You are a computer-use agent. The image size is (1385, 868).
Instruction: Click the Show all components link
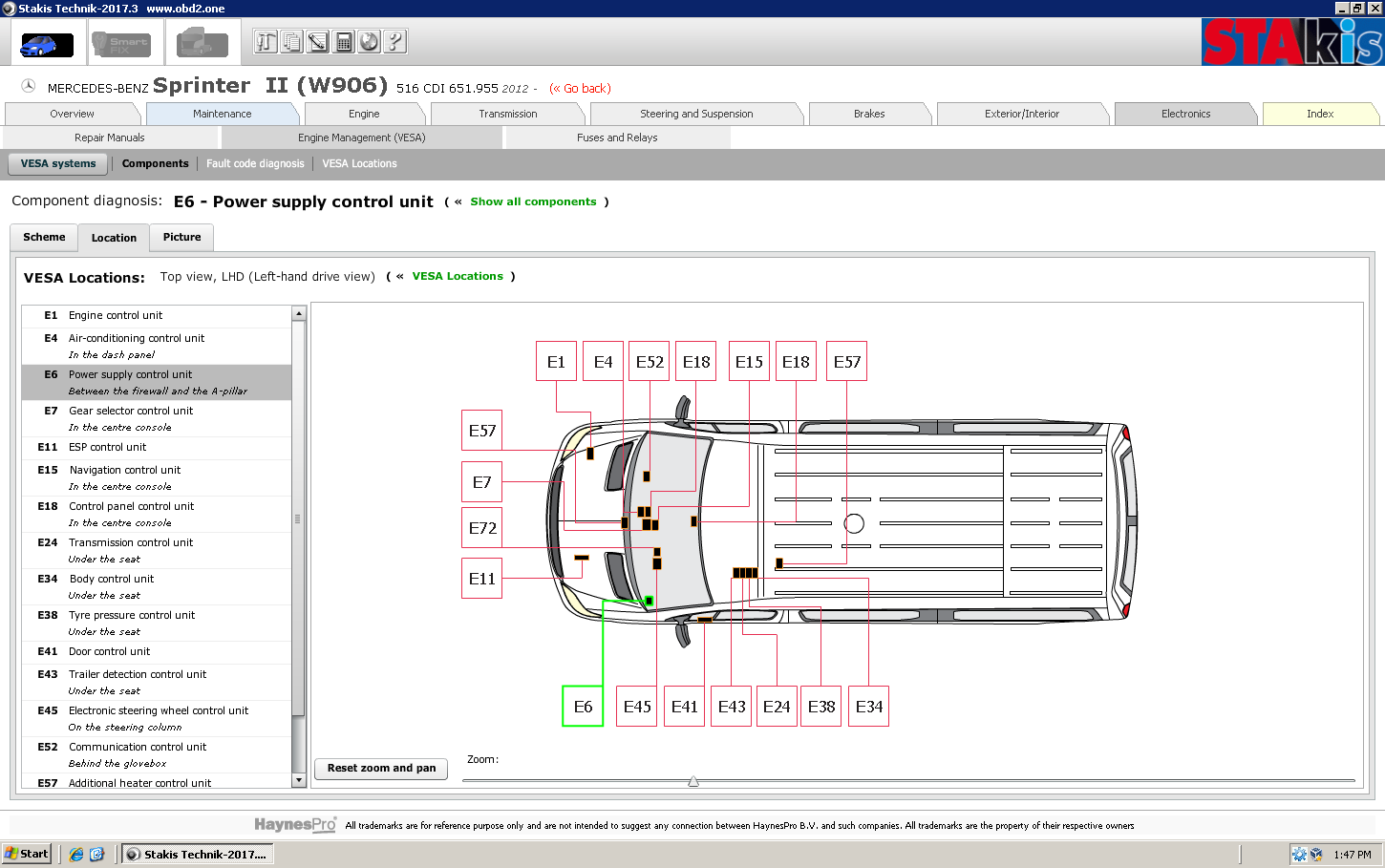[x=533, y=202]
